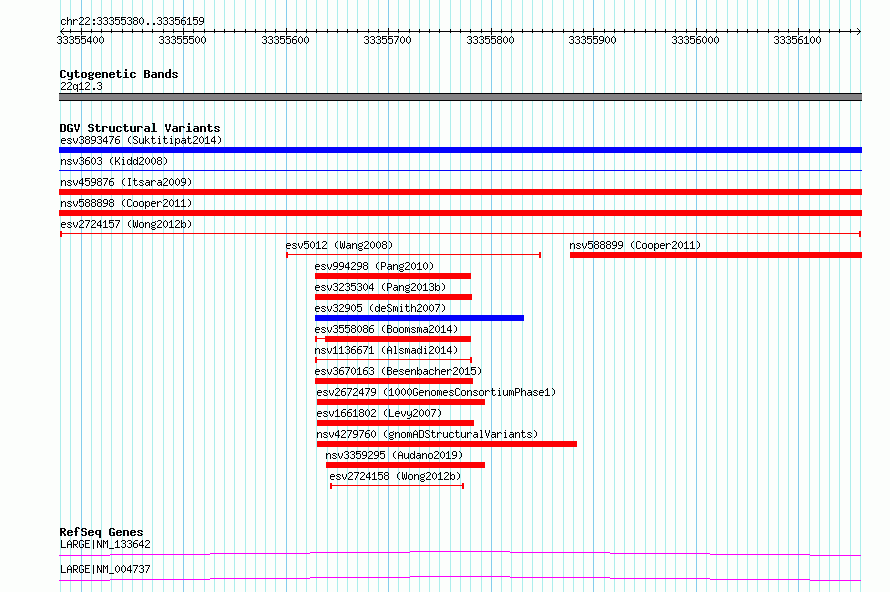Click the esv3558086 (Boomsma2014) label
The height and width of the screenshot is (592, 890).
pos(386,329)
